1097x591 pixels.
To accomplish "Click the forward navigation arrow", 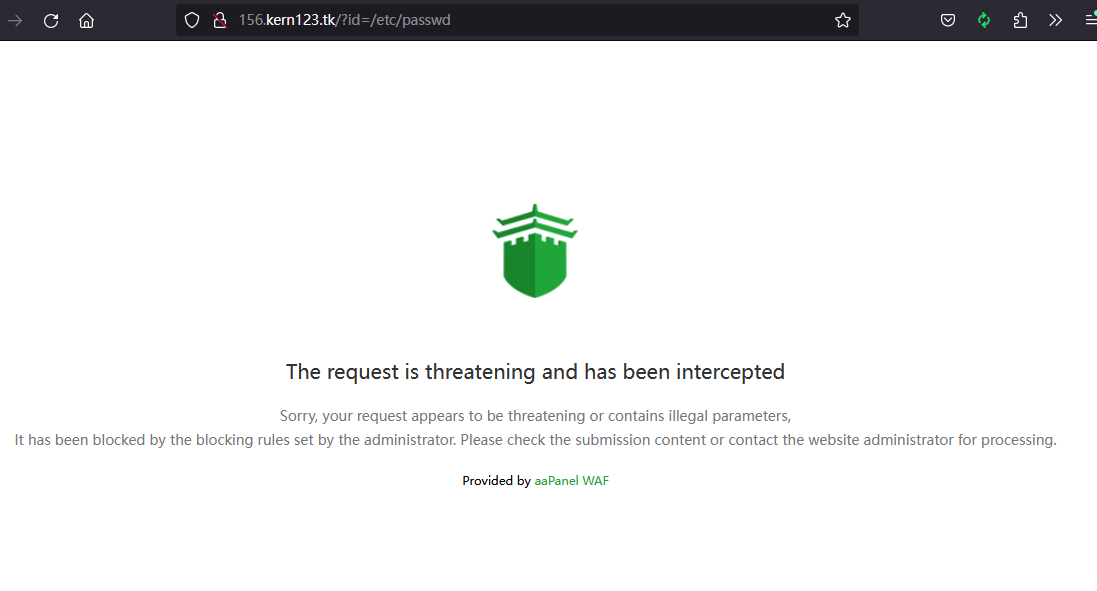I will coord(15,20).
